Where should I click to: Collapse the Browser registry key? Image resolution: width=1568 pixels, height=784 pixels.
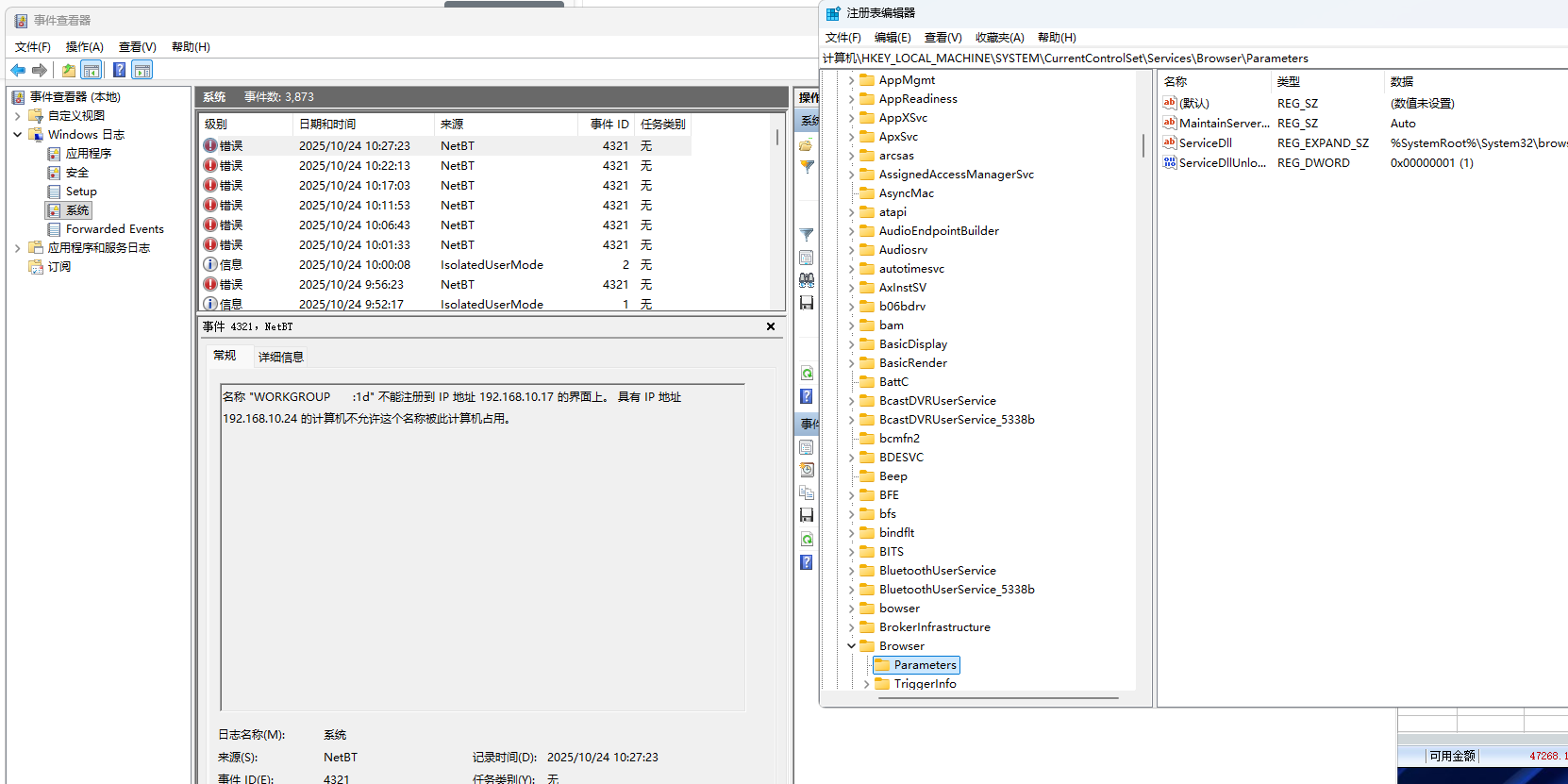(851, 646)
